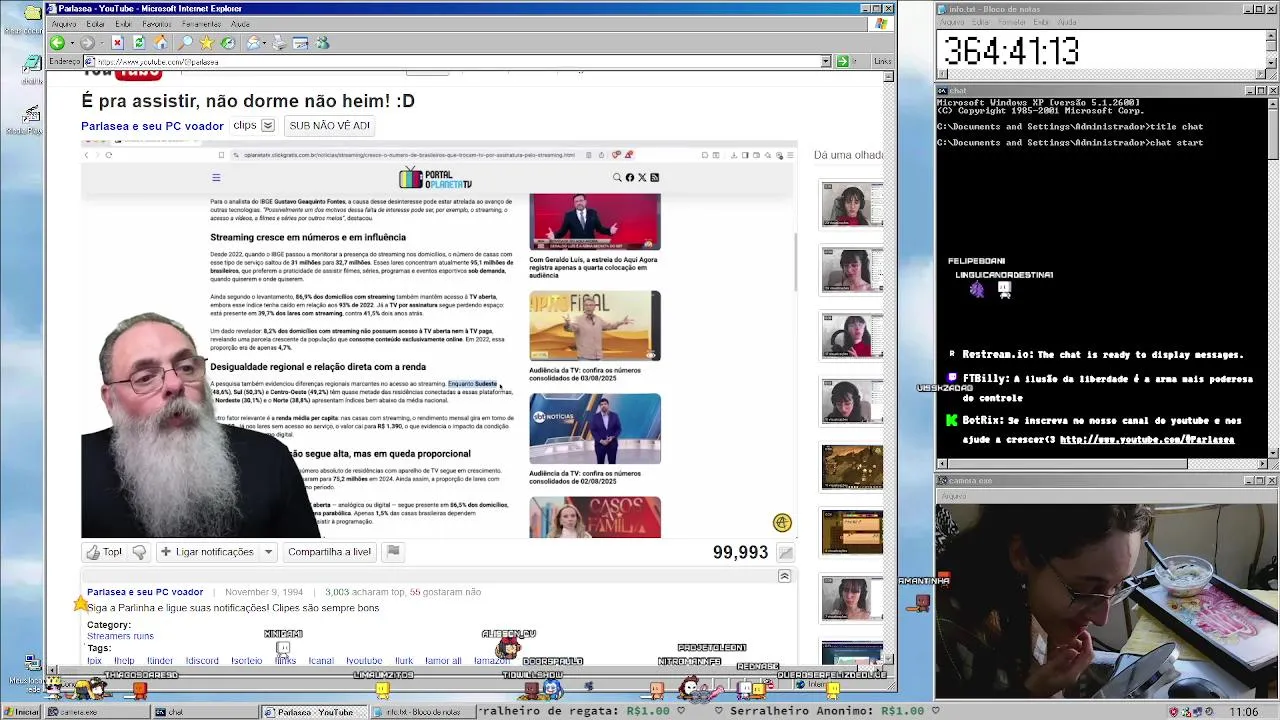Screen dimensions: 1280x720
Task: Click the chat window horizontal scrollbar
Action: (1102, 463)
